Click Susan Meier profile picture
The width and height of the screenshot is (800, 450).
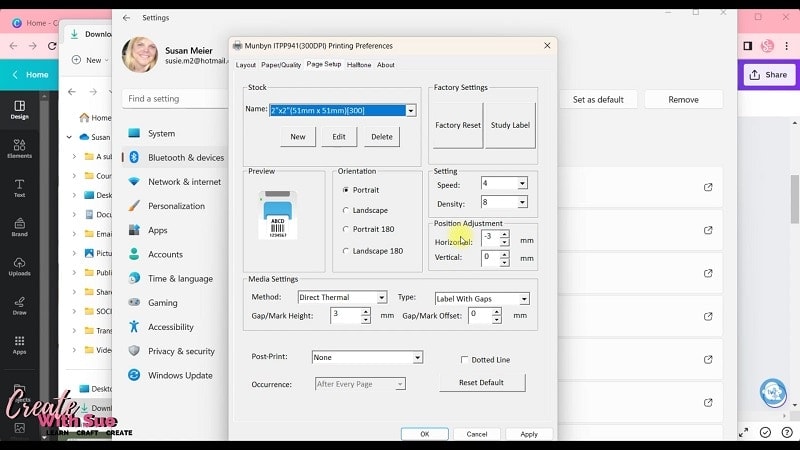[x=140, y=55]
